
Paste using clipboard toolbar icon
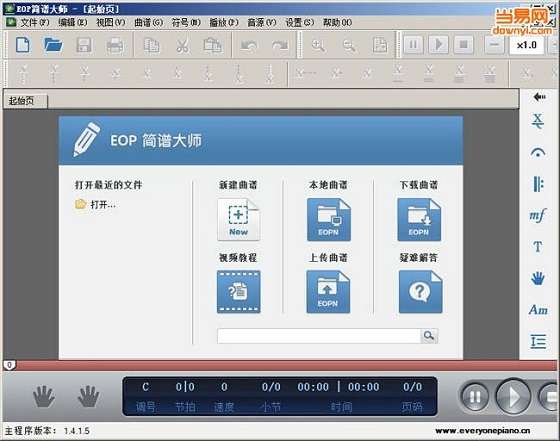tap(213, 45)
